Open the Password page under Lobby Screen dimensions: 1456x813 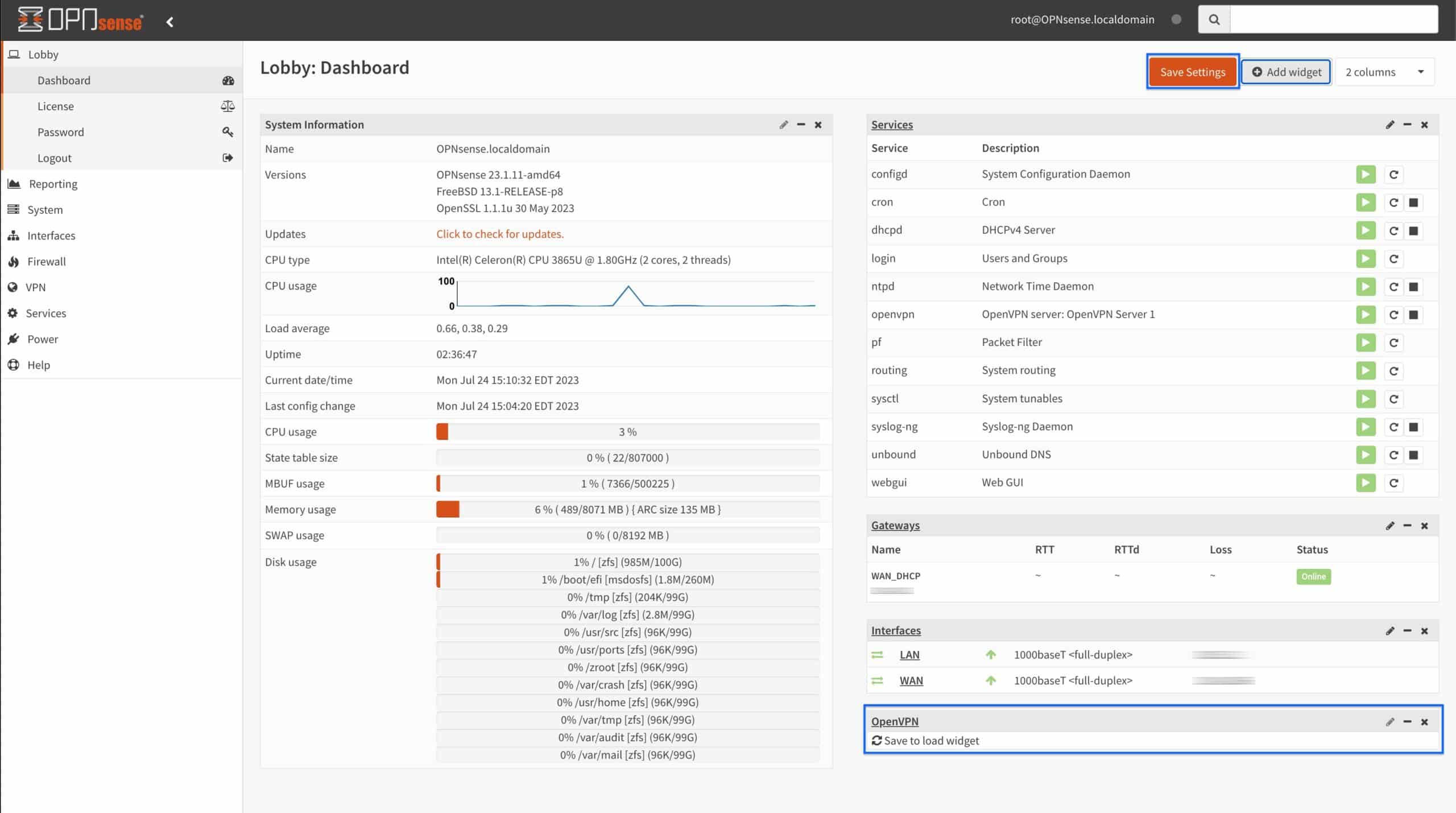pos(60,131)
